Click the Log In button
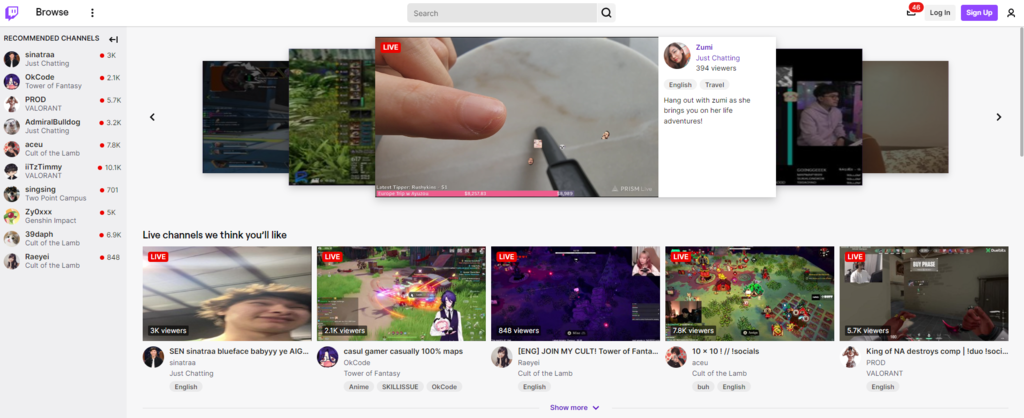Image resolution: width=1024 pixels, height=418 pixels. [940, 12]
